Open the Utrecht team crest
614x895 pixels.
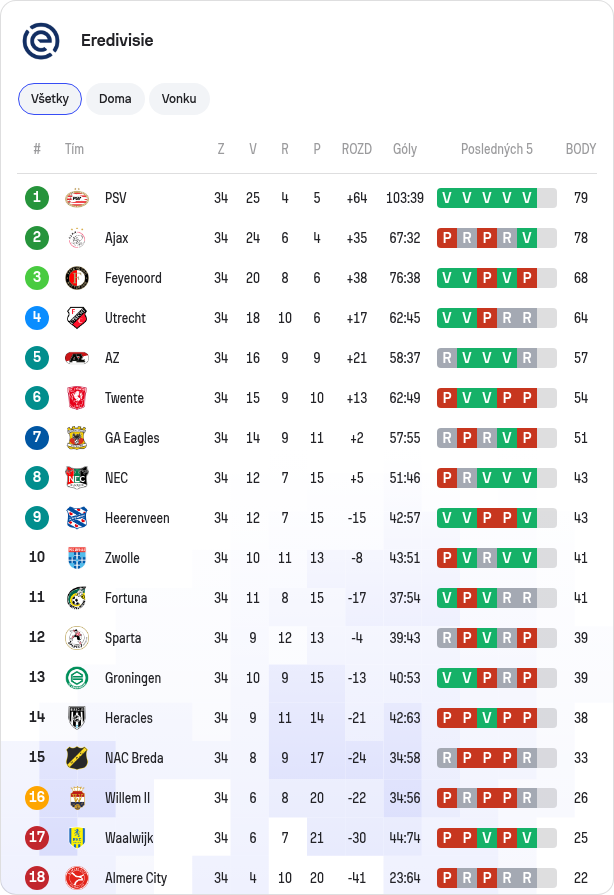pos(76,318)
